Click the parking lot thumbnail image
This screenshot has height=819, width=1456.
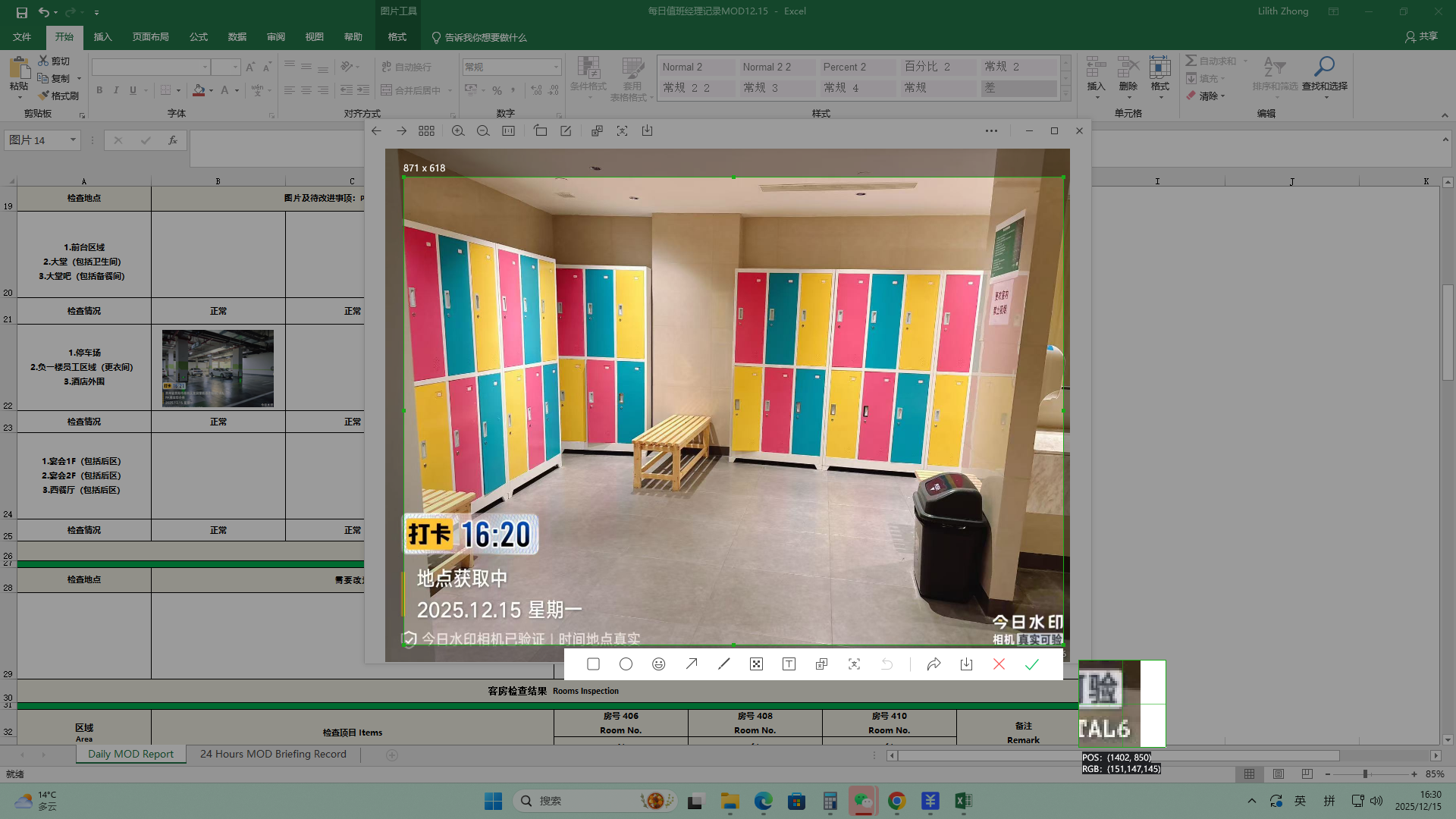[218, 369]
